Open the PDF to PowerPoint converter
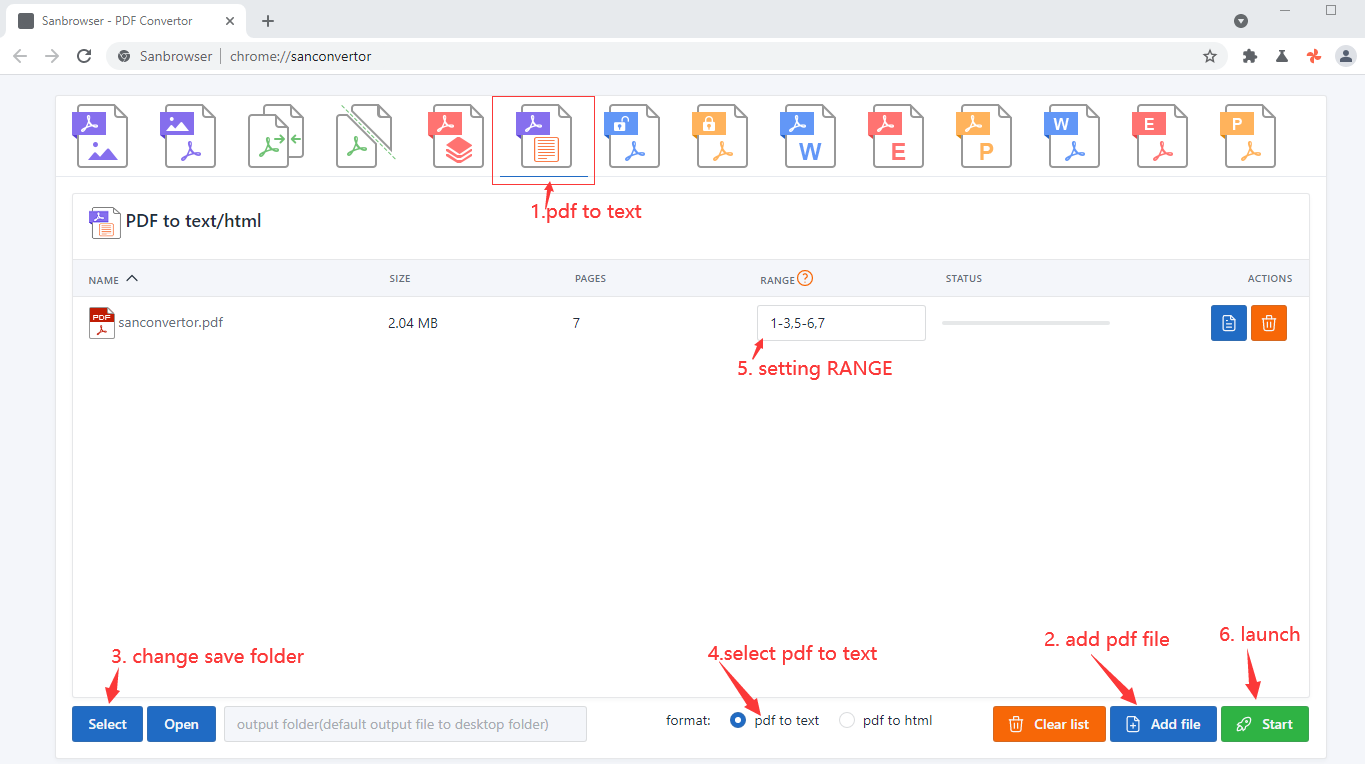This screenshot has width=1365, height=764. [984, 135]
